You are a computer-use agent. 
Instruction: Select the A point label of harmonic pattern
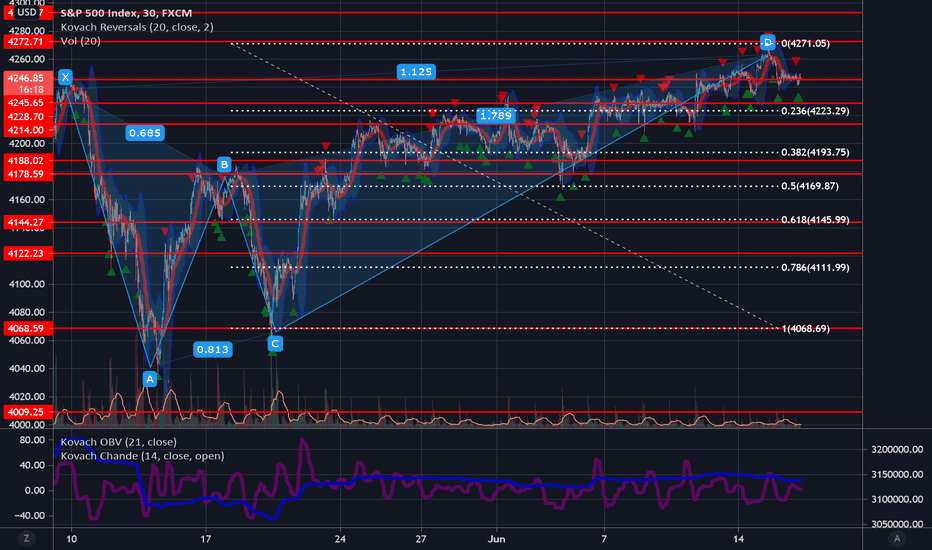(150, 379)
